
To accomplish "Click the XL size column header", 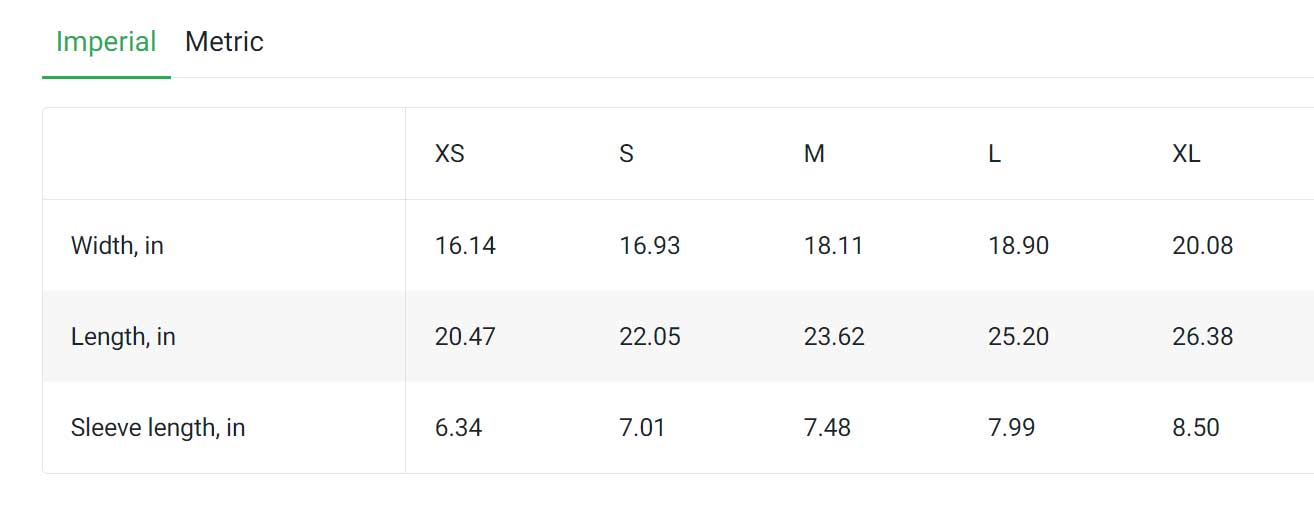I will pos(1186,154).
